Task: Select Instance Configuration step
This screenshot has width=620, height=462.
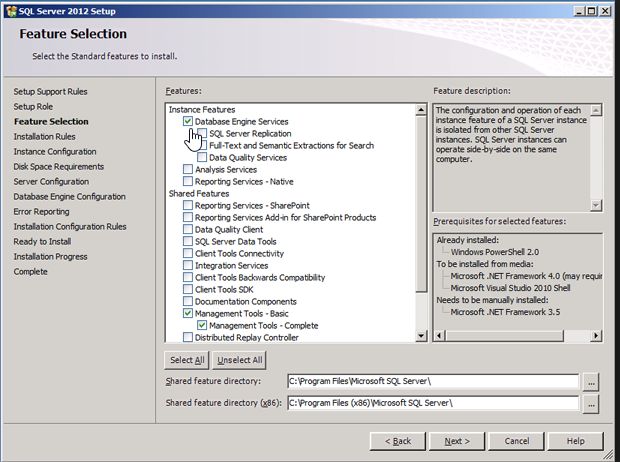Action: [55, 151]
